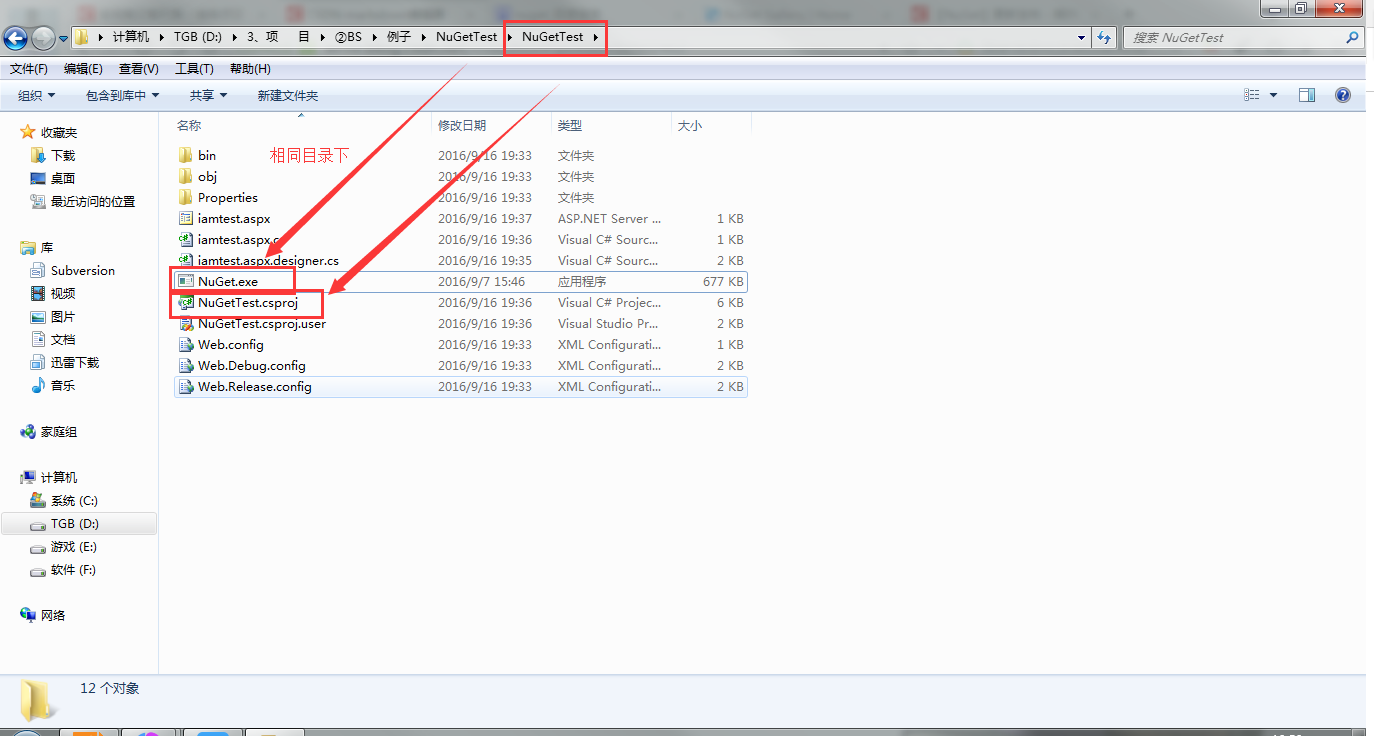The height and width of the screenshot is (736, 1374).
Task: Open Subversion library in navigation pane
Action: pos(83,270)
